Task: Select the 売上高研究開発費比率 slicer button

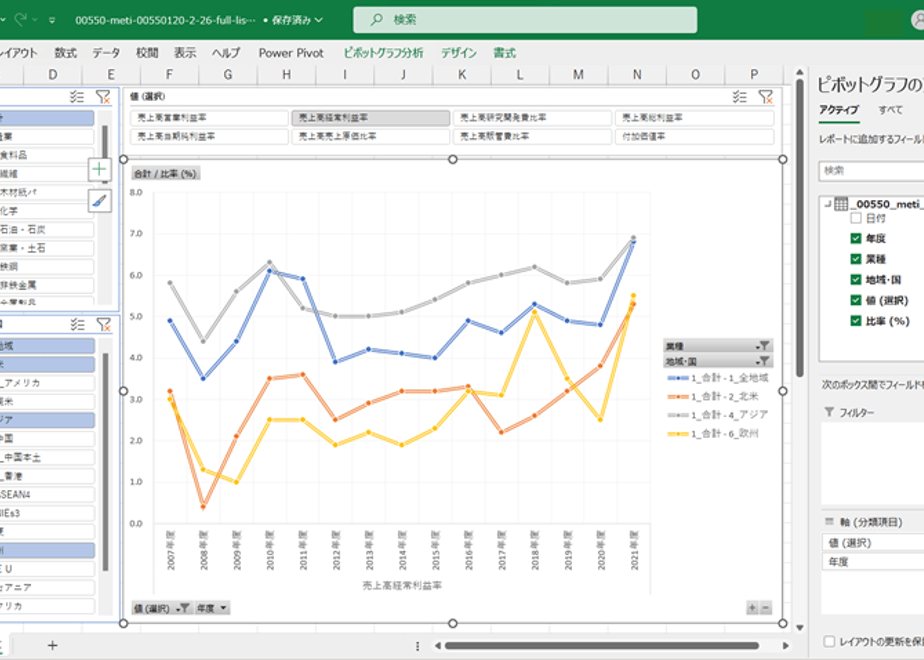Action: click(532, 118)
